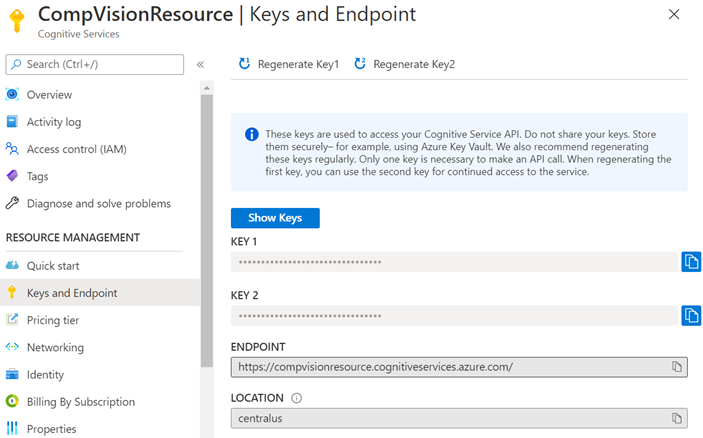
Task: Select Keys and Endpoint menu item
Action: tap(100, 293)
